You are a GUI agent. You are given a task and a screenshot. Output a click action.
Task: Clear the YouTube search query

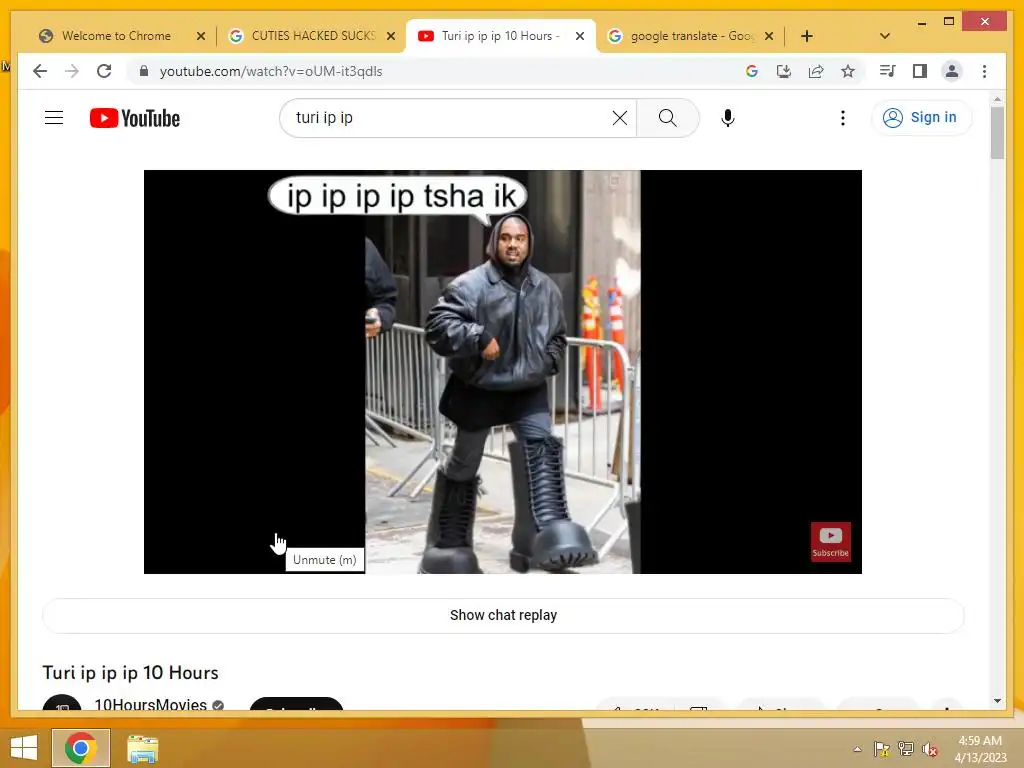[620, 118]
